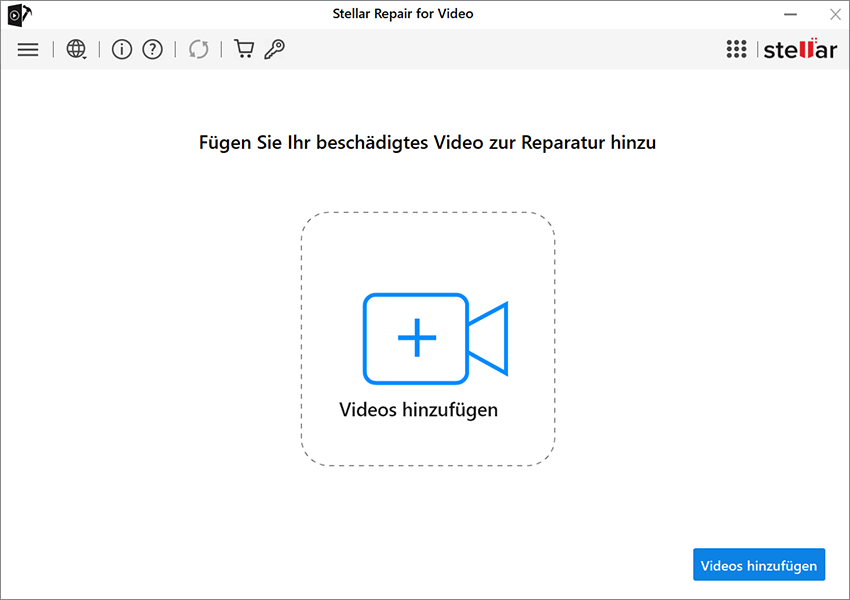850x600 pixels.
Task: Click the dashed drop zone Videos hinzufügen label
Action: 418,410
